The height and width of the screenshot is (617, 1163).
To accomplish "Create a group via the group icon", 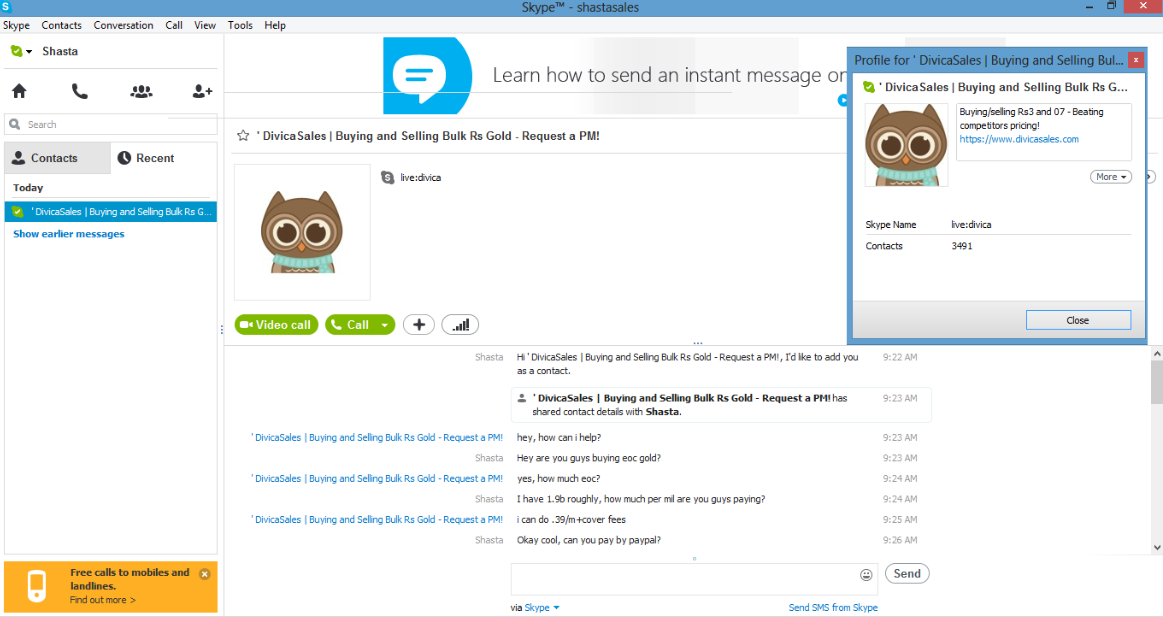I will (141, 91).
